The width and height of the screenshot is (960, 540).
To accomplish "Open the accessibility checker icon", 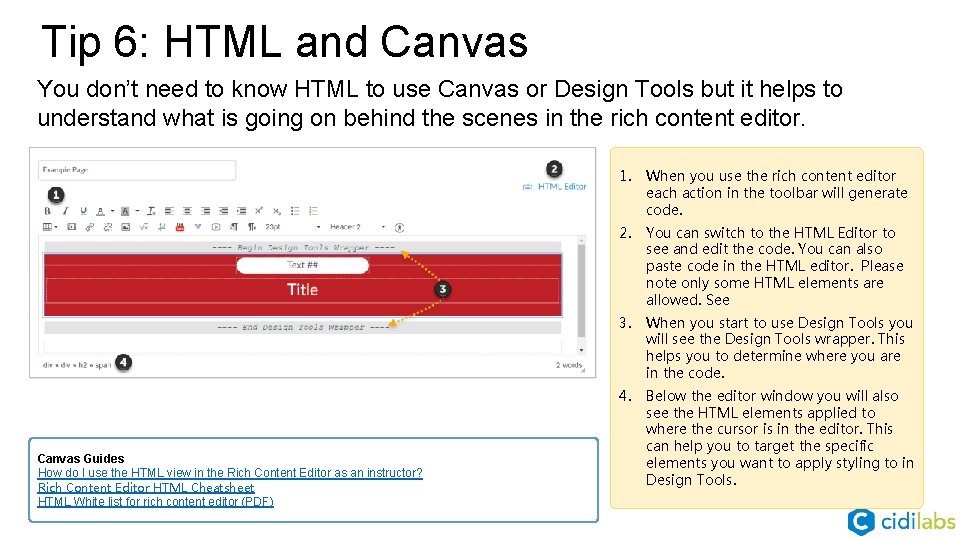I will [399, 228].
